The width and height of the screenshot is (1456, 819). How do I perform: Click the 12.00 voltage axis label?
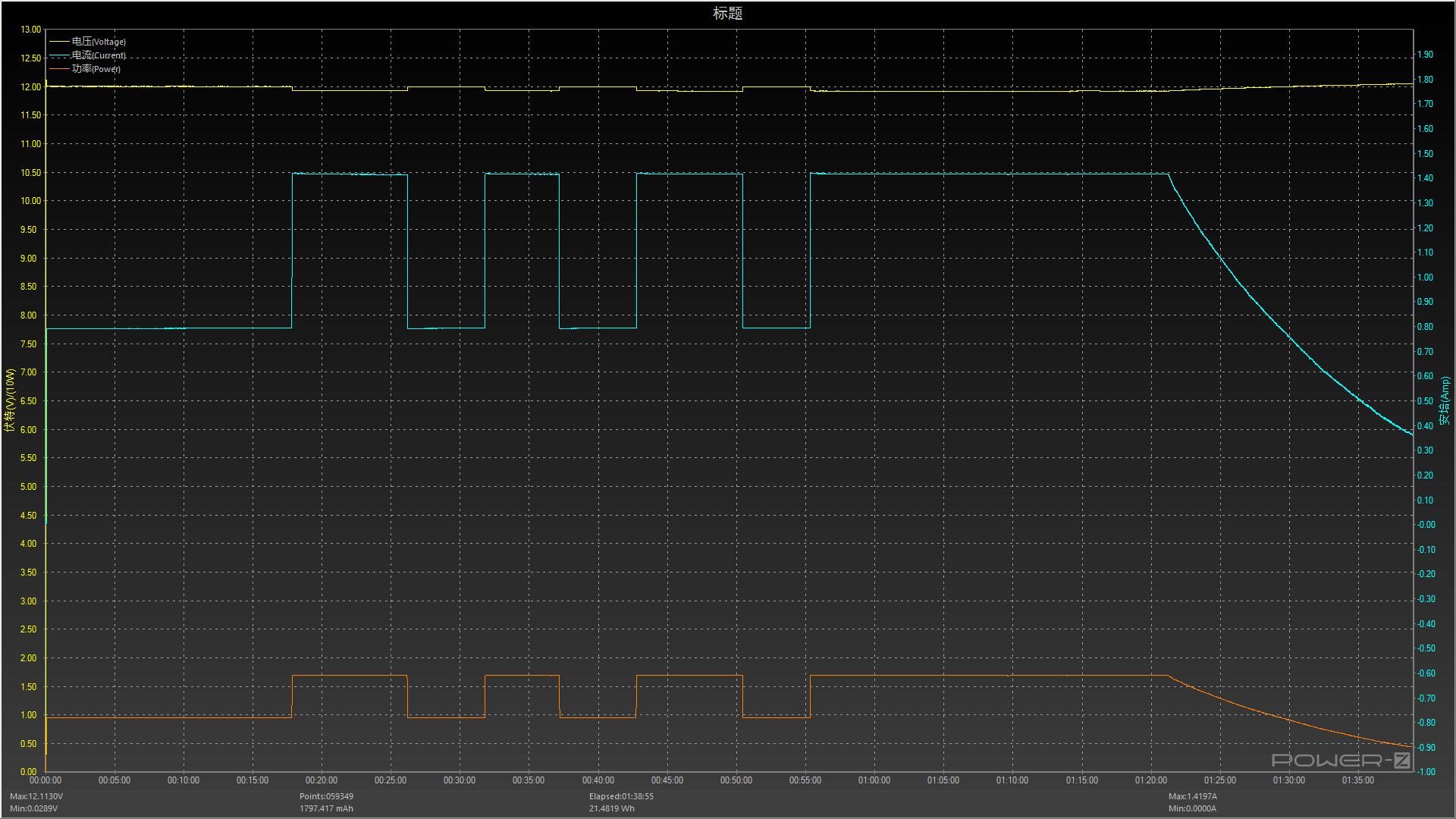point(31,87)
